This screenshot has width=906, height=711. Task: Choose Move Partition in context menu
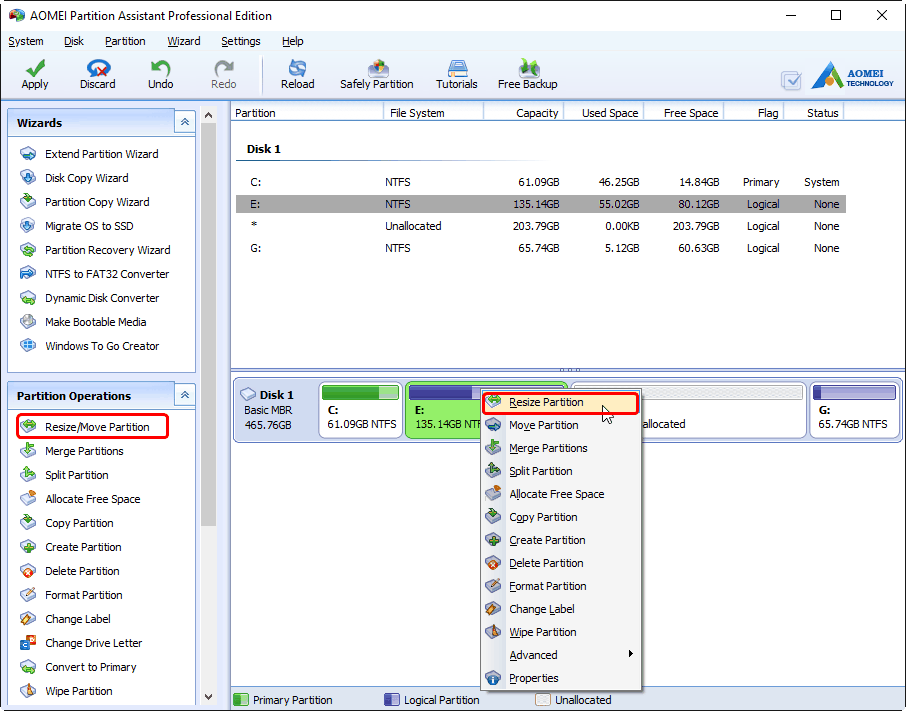click(561, 425)
